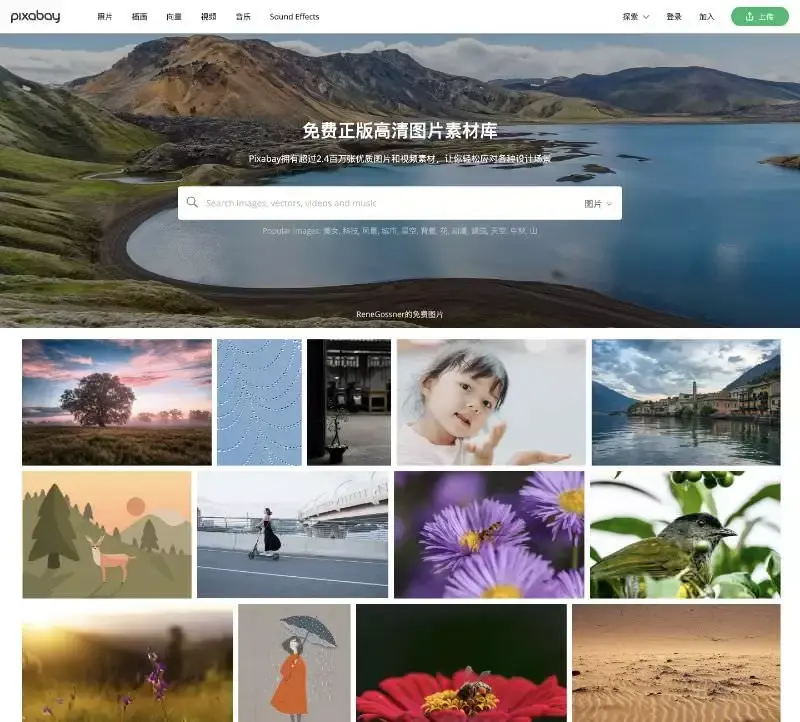Open the woman riding scooter photo
This screenshot has height=722, width=800.
[x=292, y=535]
